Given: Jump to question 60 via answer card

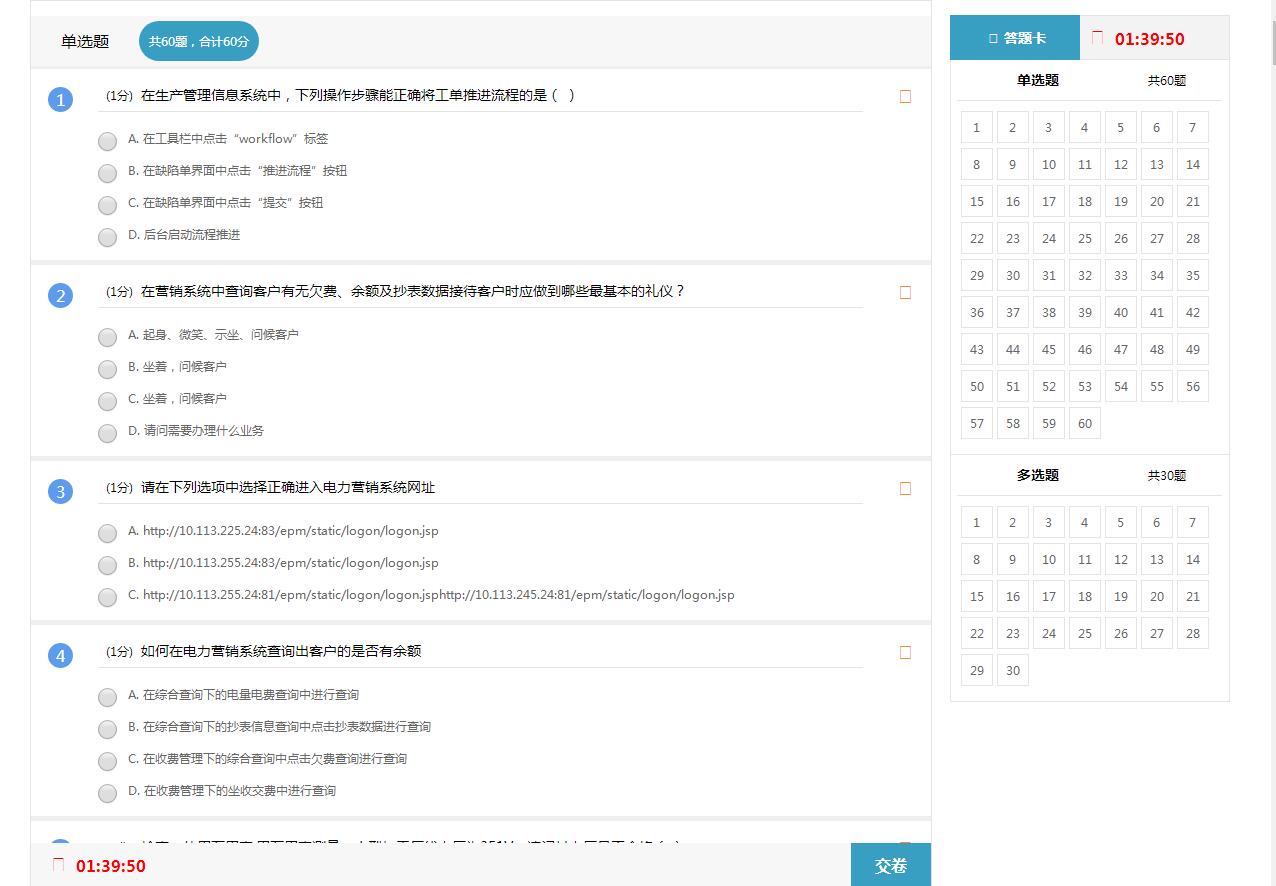Looking at the screenshot, I should [x=1084, y=423].
